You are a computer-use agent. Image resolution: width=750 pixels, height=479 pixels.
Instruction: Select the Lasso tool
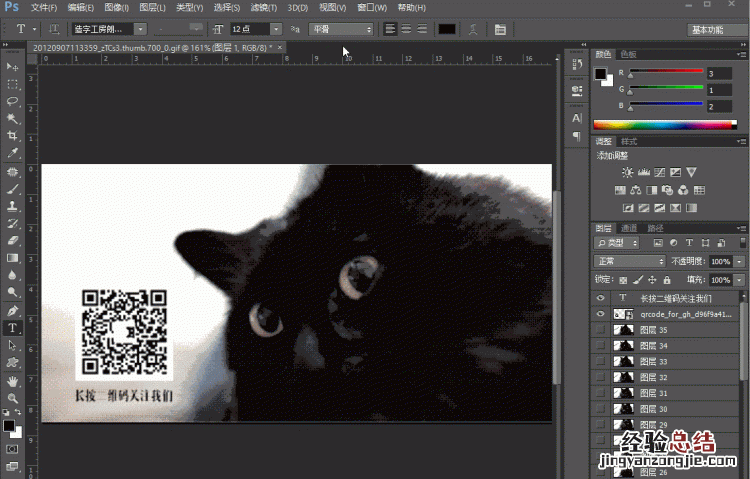[x=13, y=101]
